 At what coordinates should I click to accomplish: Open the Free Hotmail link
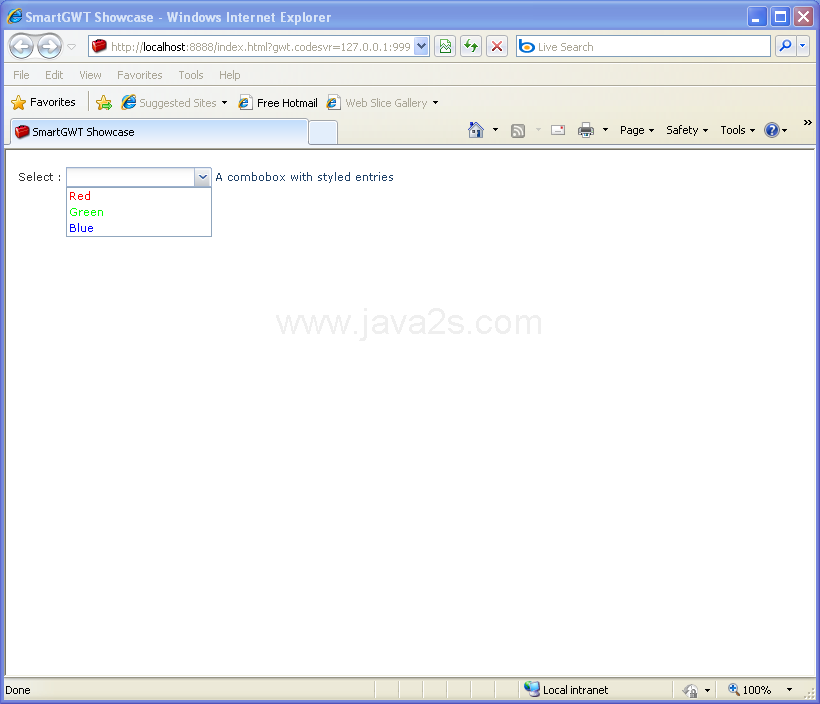278,103
